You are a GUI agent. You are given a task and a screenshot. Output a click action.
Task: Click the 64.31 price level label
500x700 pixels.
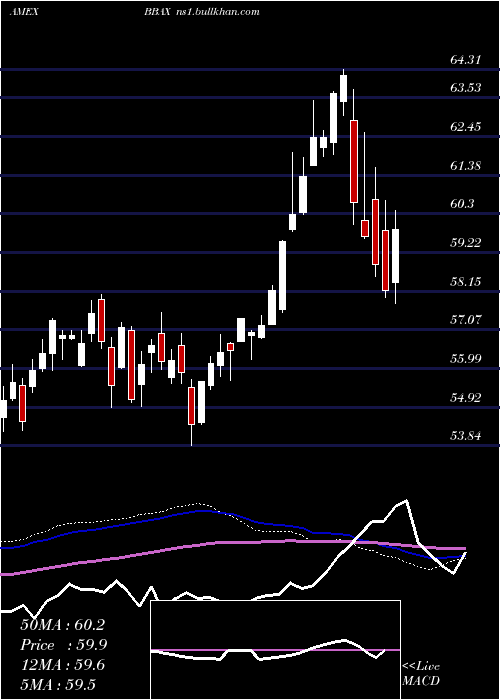pyautogui.click(x=466, y=59)
